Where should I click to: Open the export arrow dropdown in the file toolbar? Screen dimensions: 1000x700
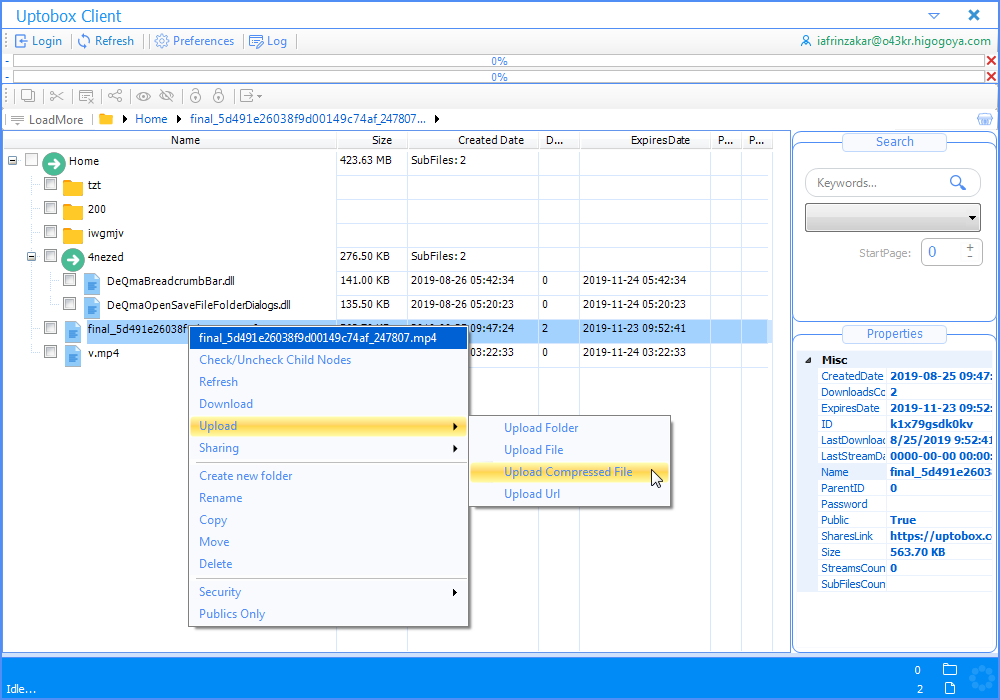click(250, 96)
